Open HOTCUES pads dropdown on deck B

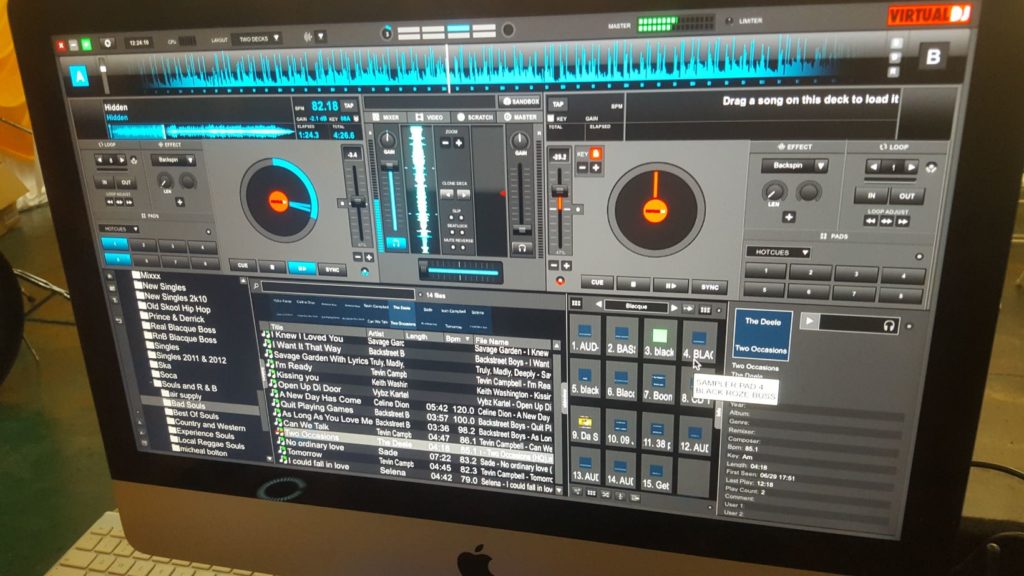[x=778, y=252]
